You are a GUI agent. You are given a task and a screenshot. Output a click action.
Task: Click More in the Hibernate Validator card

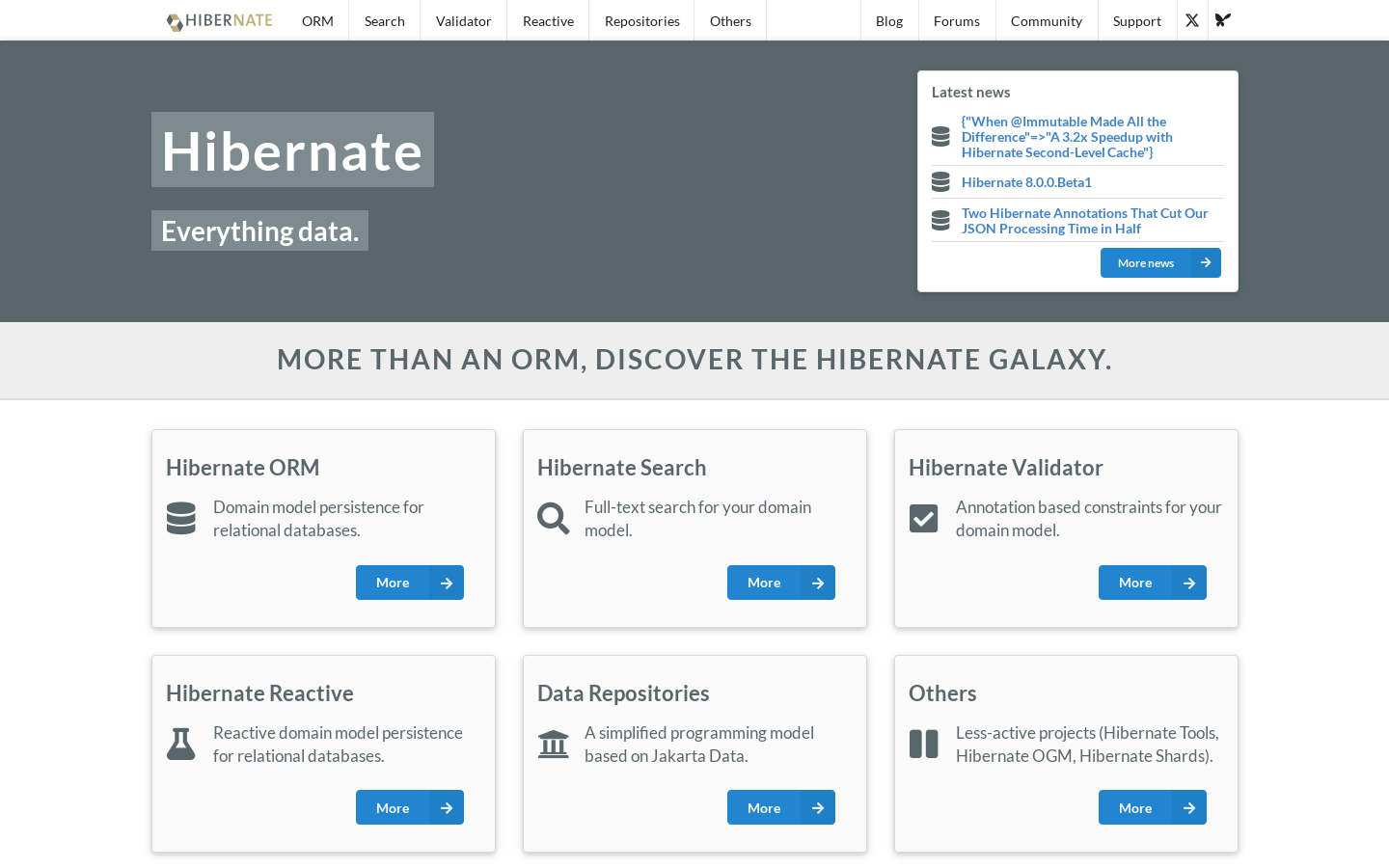(1153, 583)
